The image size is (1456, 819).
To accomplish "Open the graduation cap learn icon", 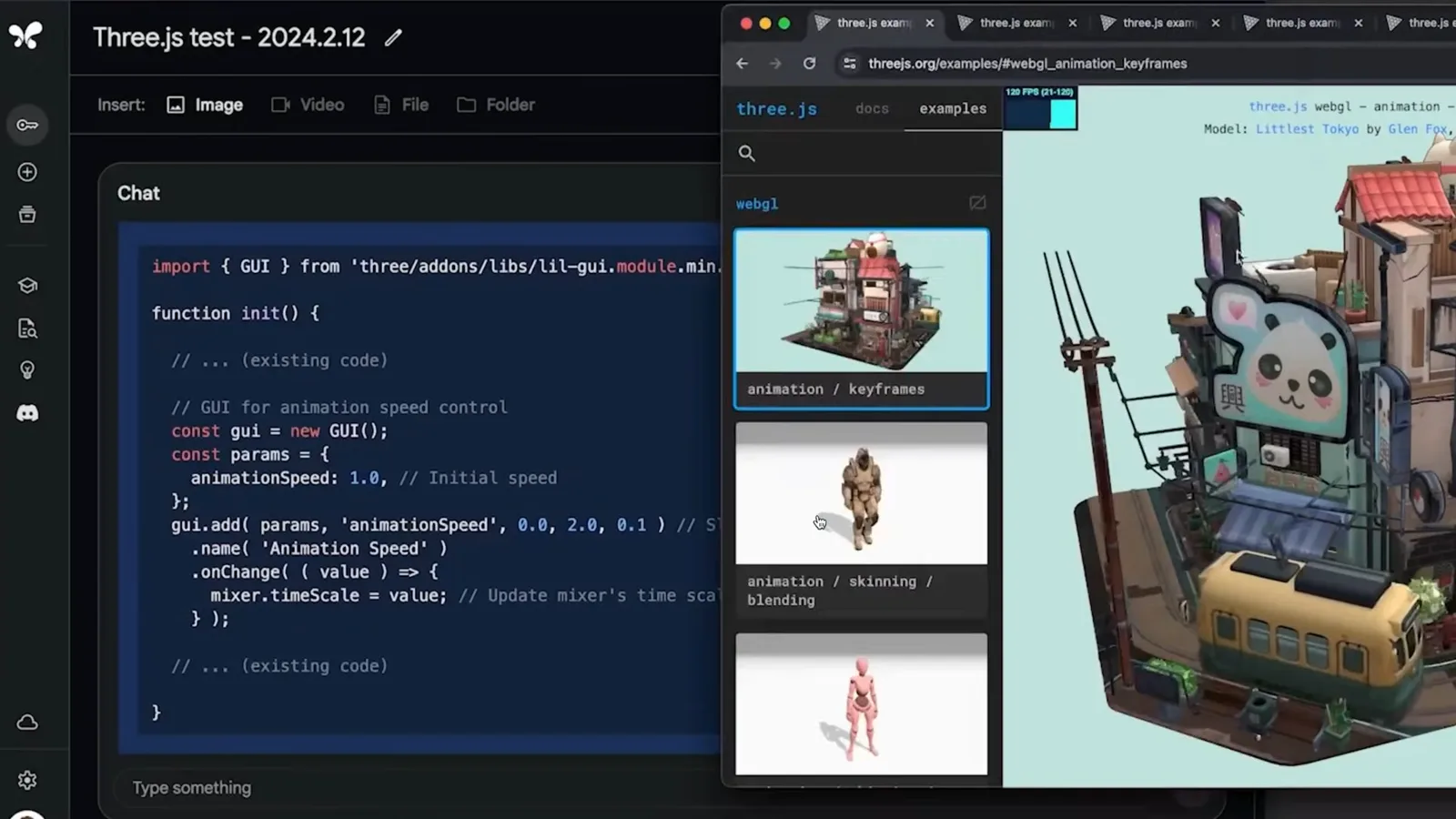I will pos(27,286).
